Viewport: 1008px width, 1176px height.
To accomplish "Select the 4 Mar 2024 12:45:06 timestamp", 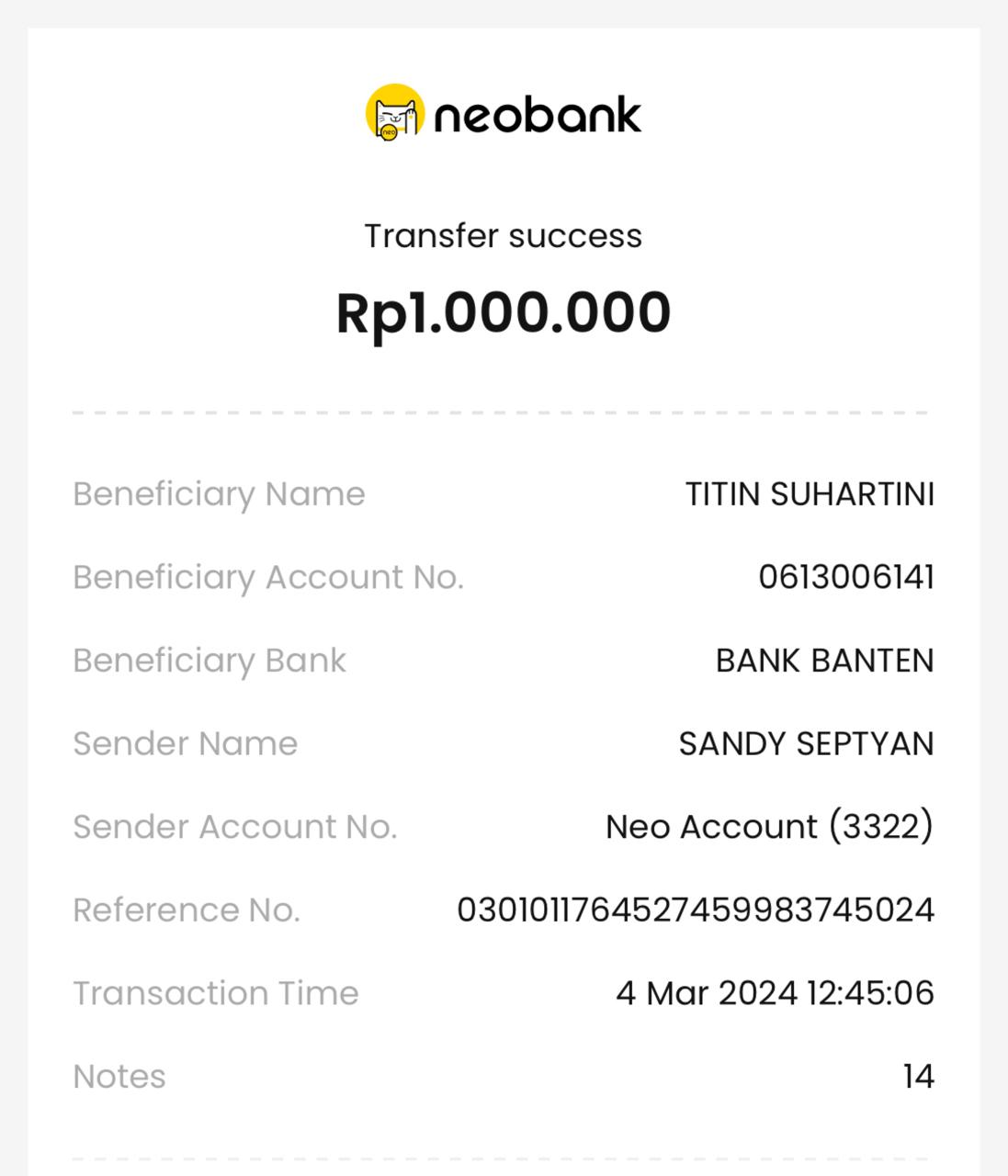I will click(x=775, y=993).
